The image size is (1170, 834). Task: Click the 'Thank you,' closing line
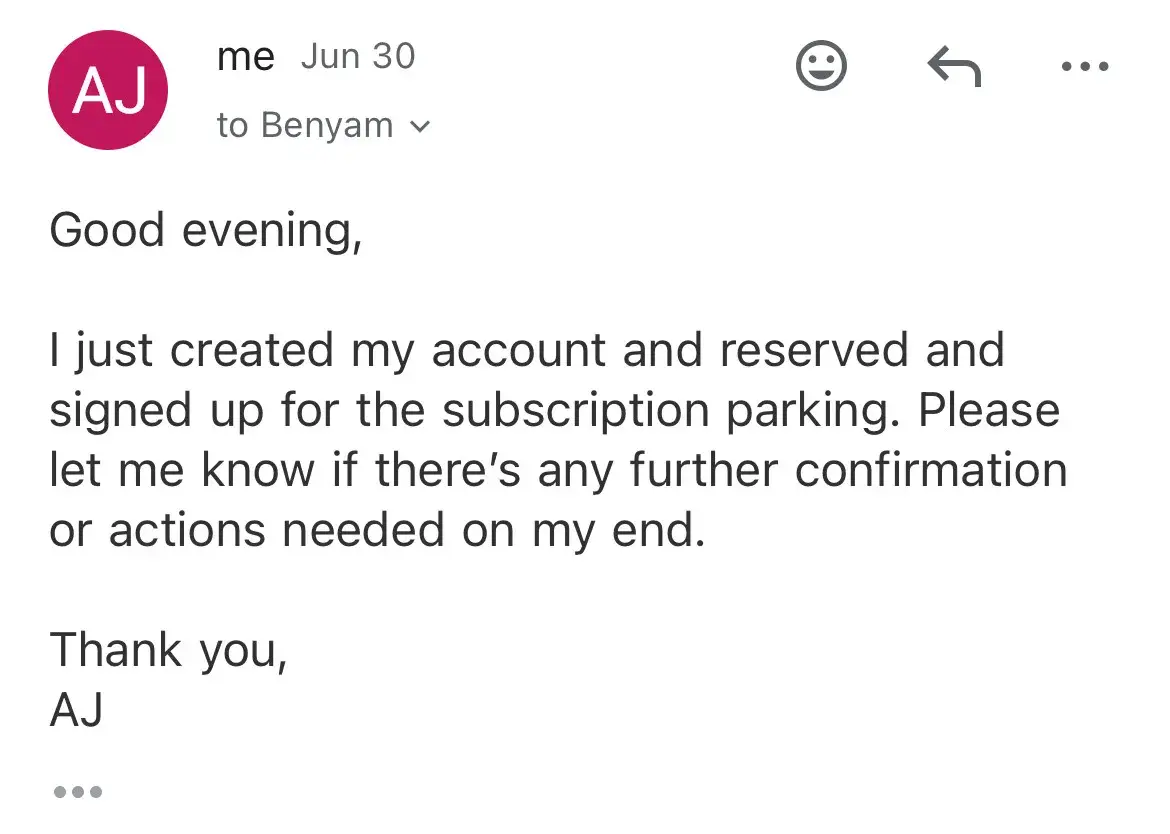[169, 650]
